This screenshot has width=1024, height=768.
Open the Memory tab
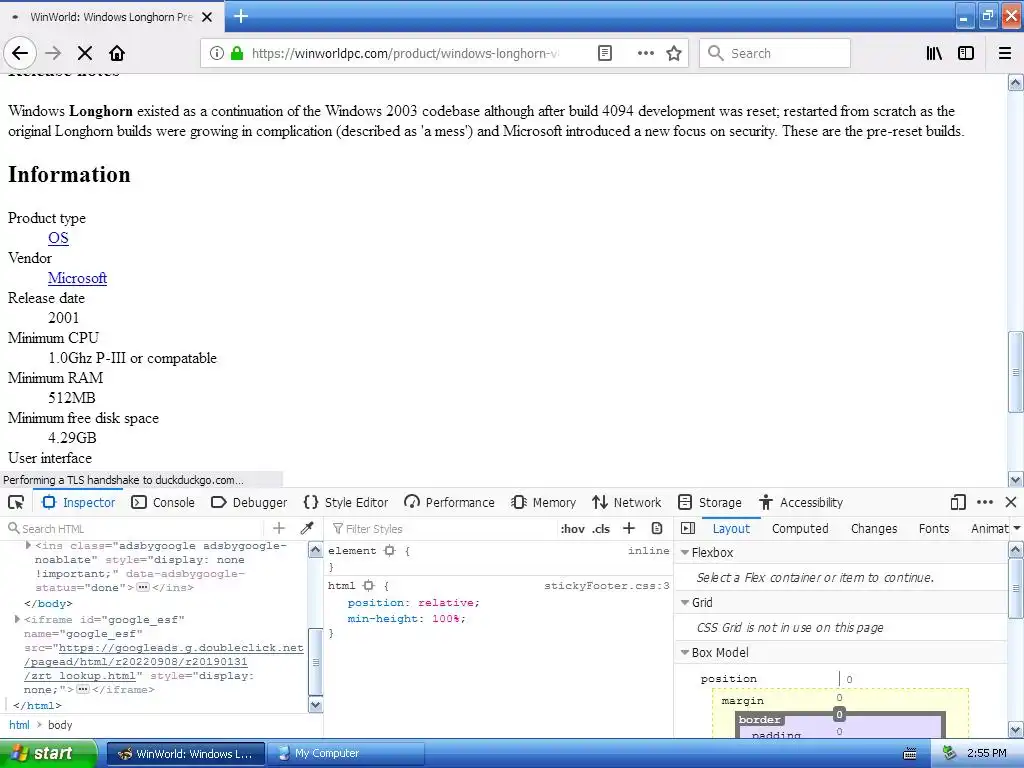(x=544, y=502)
